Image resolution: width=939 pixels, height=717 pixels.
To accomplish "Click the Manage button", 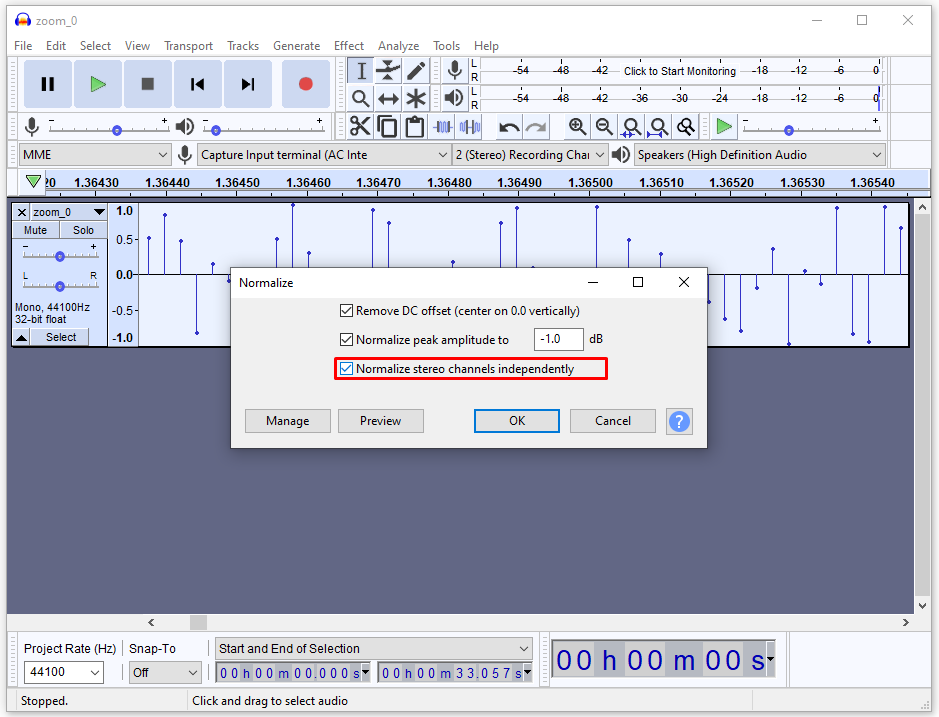I will click(287, 420).
